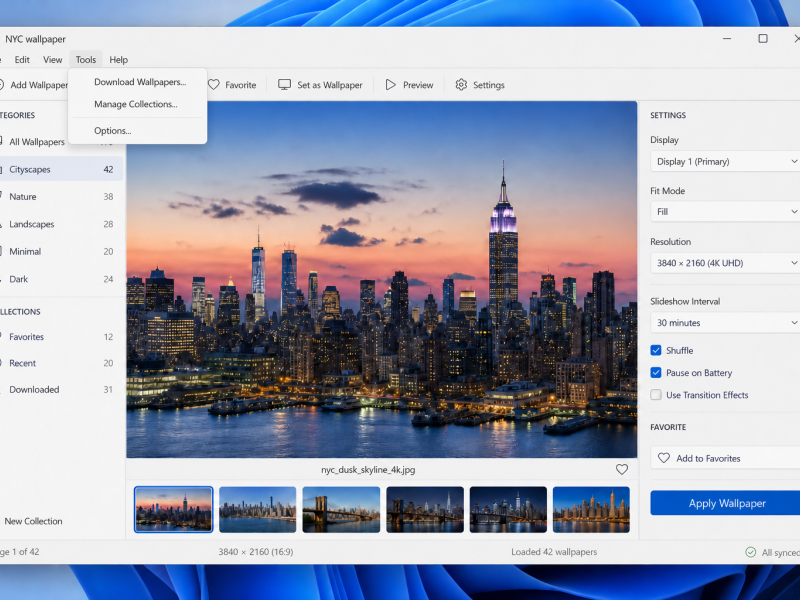Select the daytime Manhattan skyline thumbnail, second
Viewport: 800px width, 600px height.
pos(257,509)
